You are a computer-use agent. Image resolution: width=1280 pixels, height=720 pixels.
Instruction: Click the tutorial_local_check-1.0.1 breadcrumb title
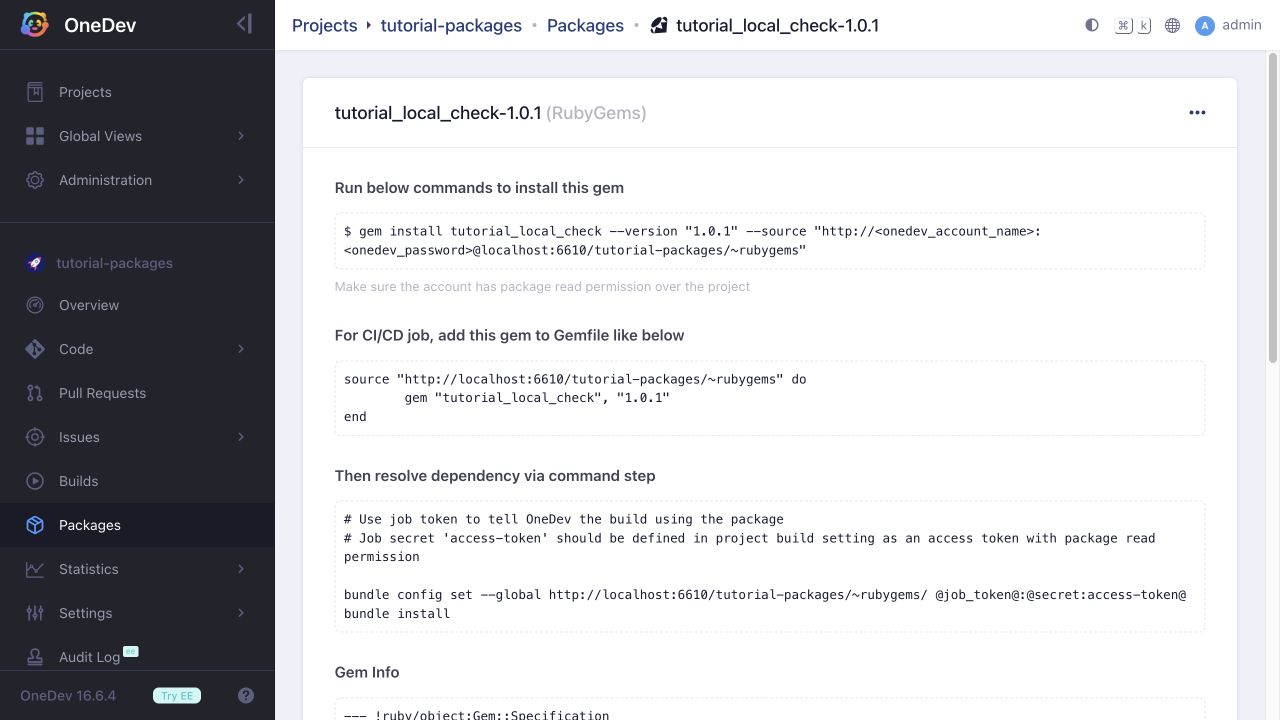(x=777, y=25)
